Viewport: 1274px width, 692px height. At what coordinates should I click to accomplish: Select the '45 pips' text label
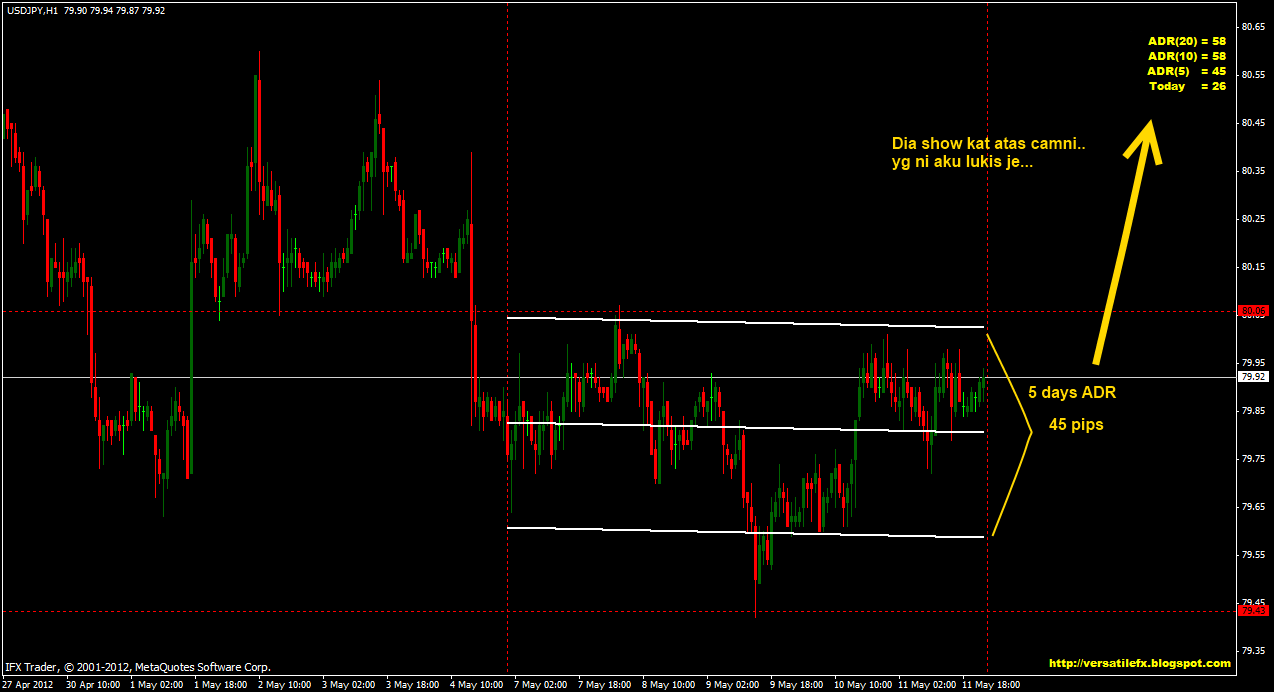point(1076,424)
